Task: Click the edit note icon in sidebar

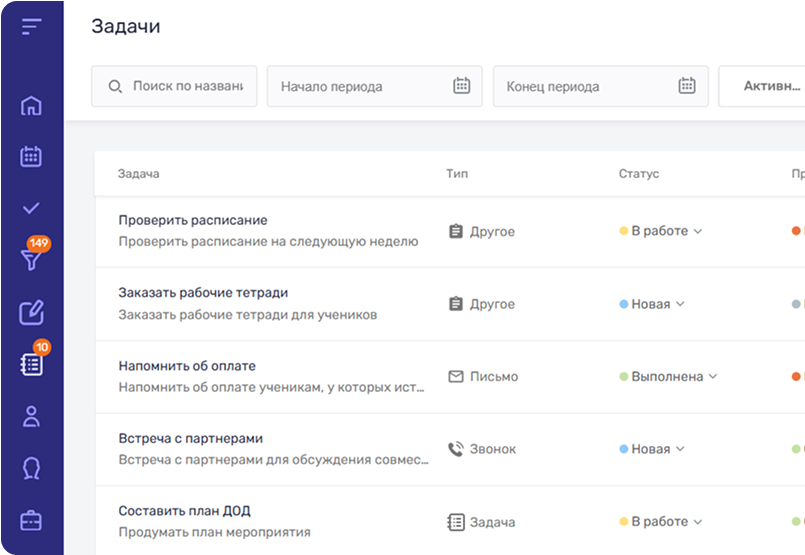Action: point(31,313)
